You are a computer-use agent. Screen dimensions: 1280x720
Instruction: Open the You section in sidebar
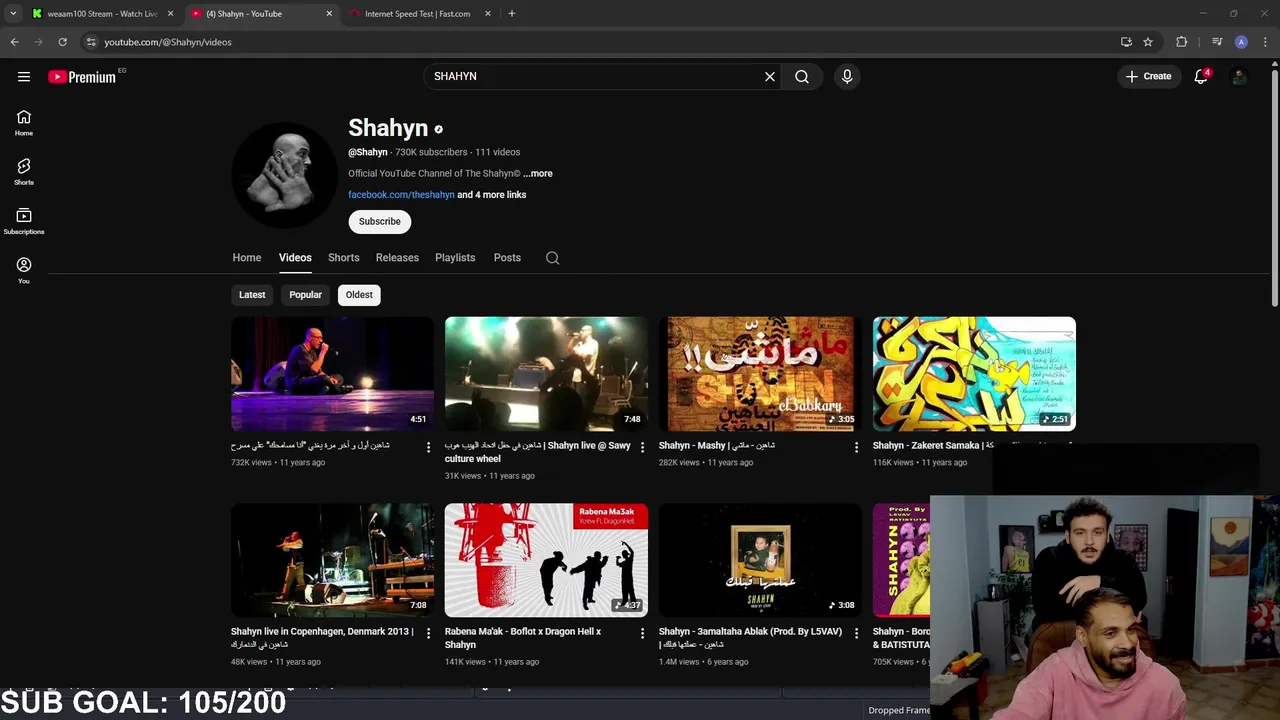click(x=24, y=270)
